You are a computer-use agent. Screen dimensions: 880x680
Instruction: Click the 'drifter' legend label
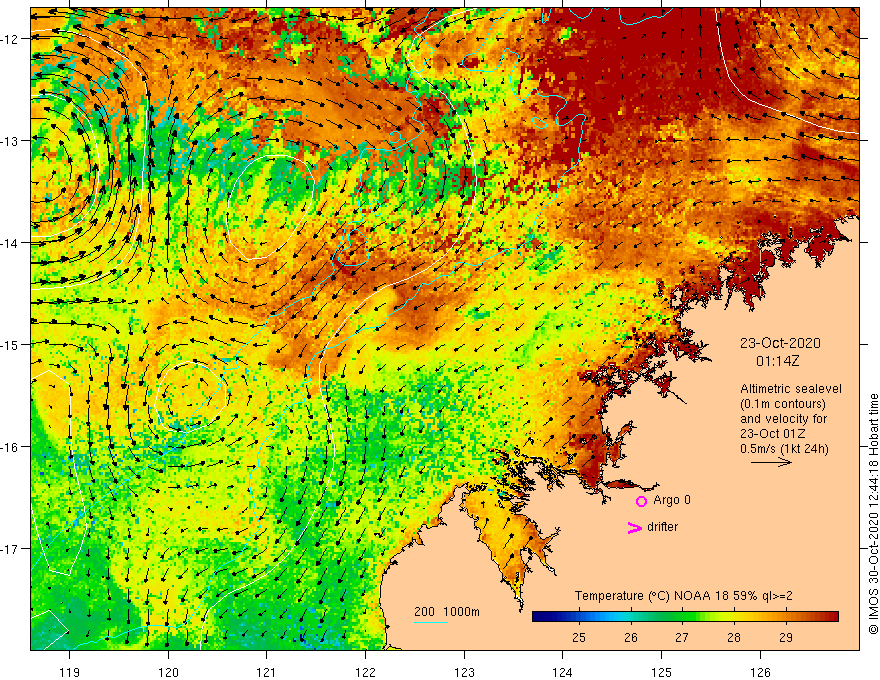pos(662,527)
